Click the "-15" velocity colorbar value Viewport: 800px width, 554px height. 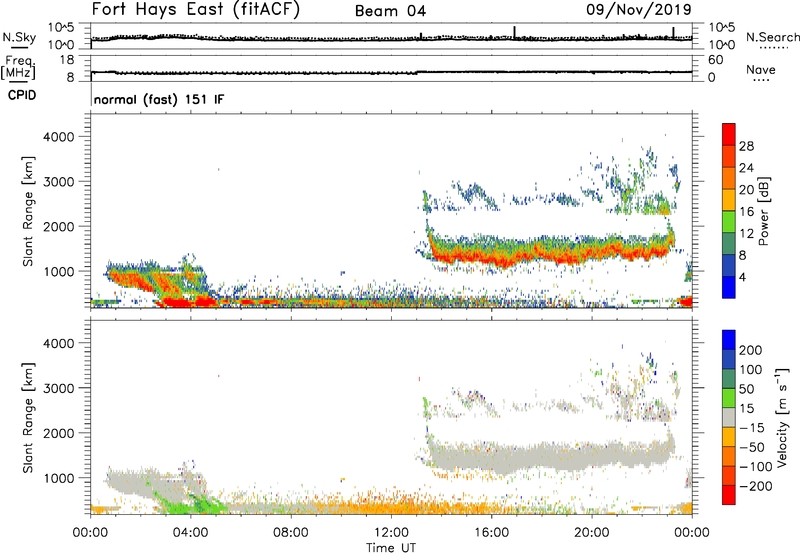click(x=751, y=427)
